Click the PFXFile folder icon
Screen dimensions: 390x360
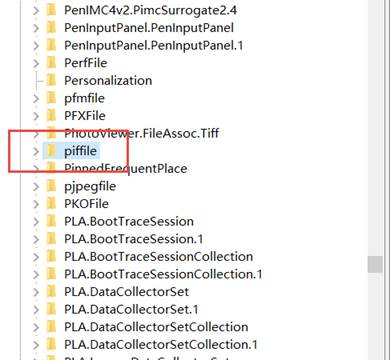coord(51,116)
